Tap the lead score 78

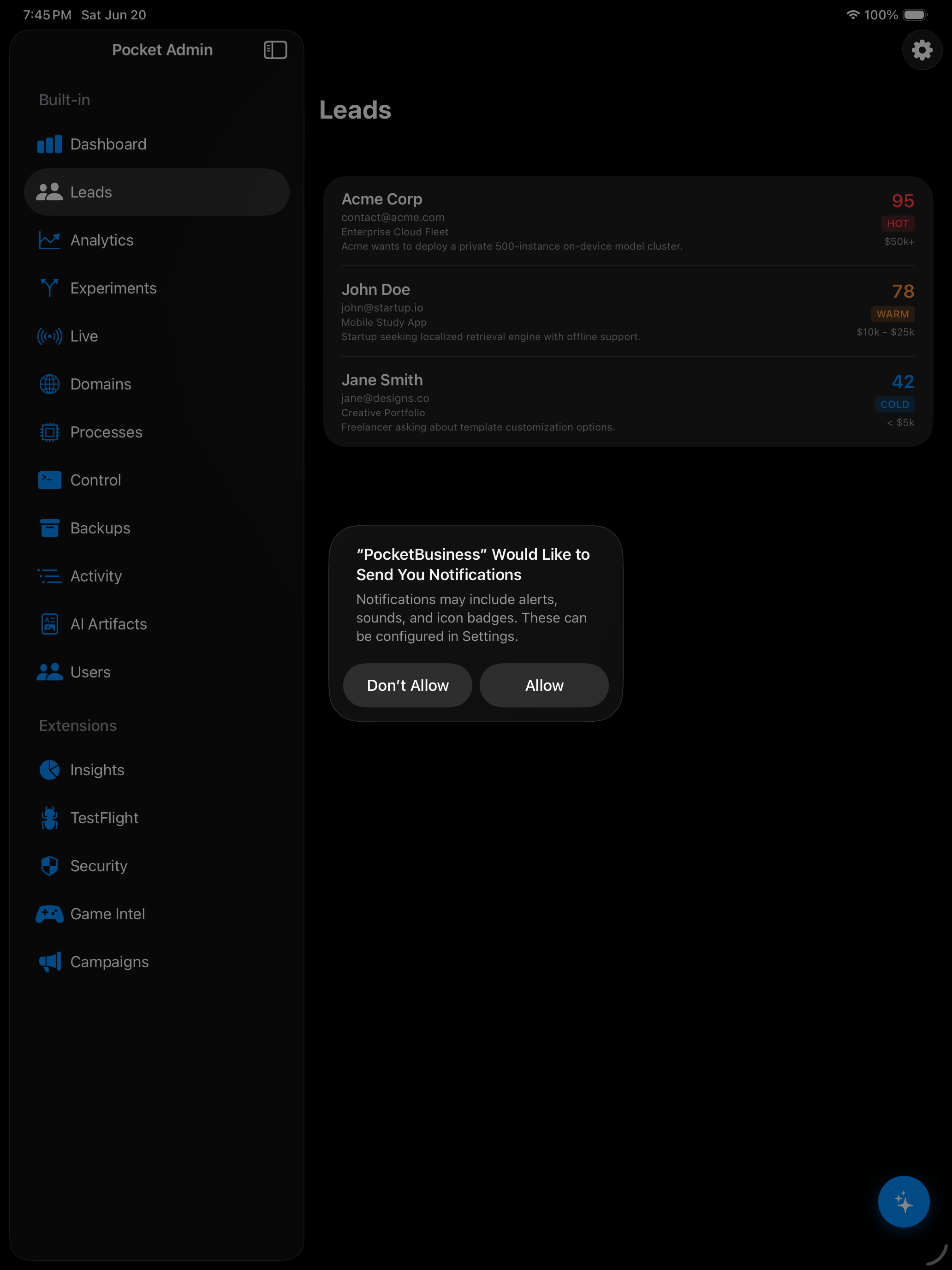(903, 291)
